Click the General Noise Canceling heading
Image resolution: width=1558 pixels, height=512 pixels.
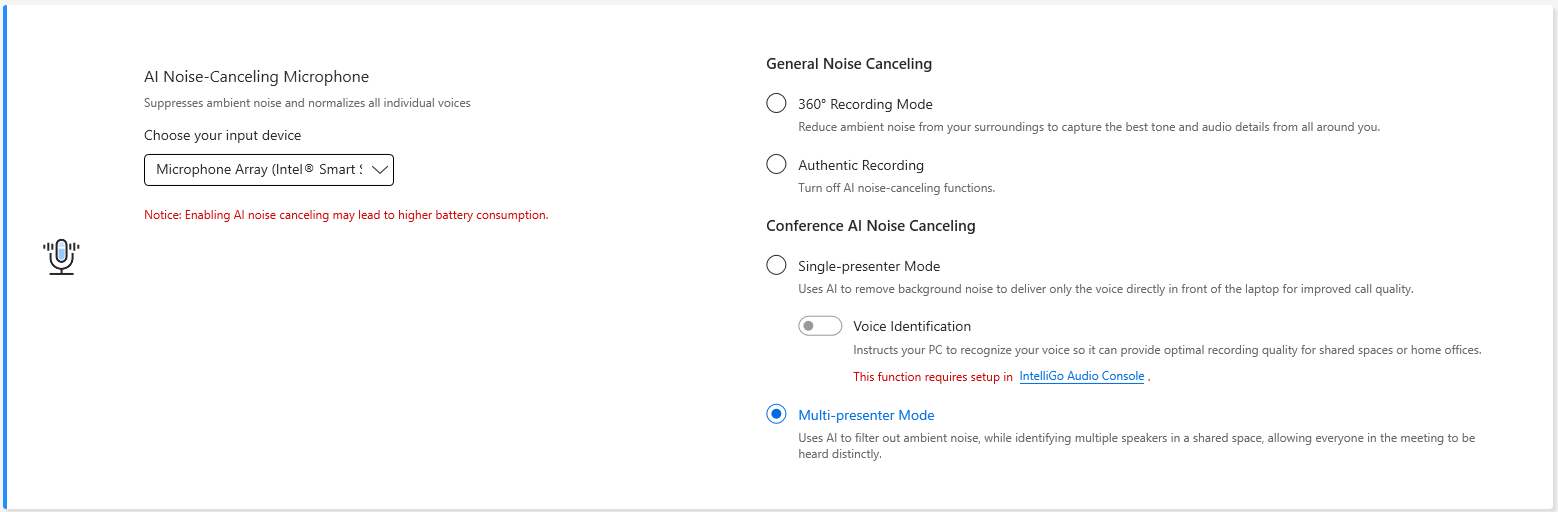click(x=849, y=64)
